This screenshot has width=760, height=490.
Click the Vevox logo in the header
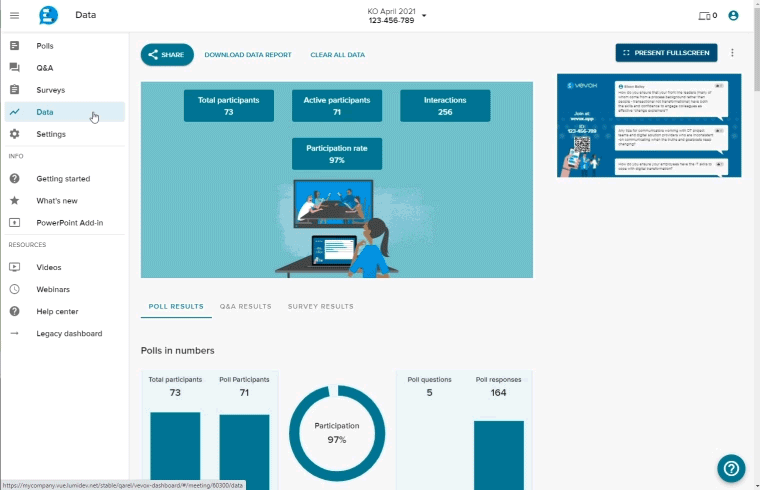[48, 15]
